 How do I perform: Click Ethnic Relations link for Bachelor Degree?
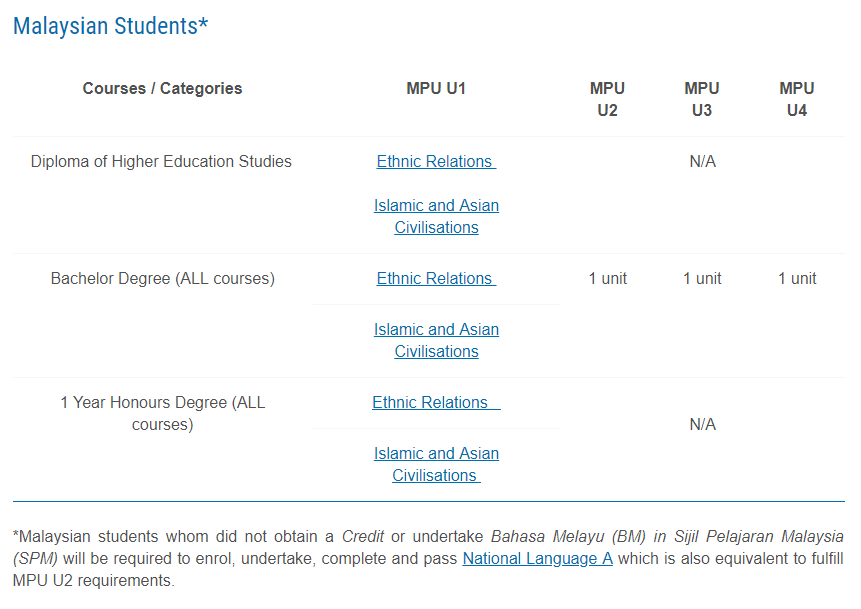[436, 278]
